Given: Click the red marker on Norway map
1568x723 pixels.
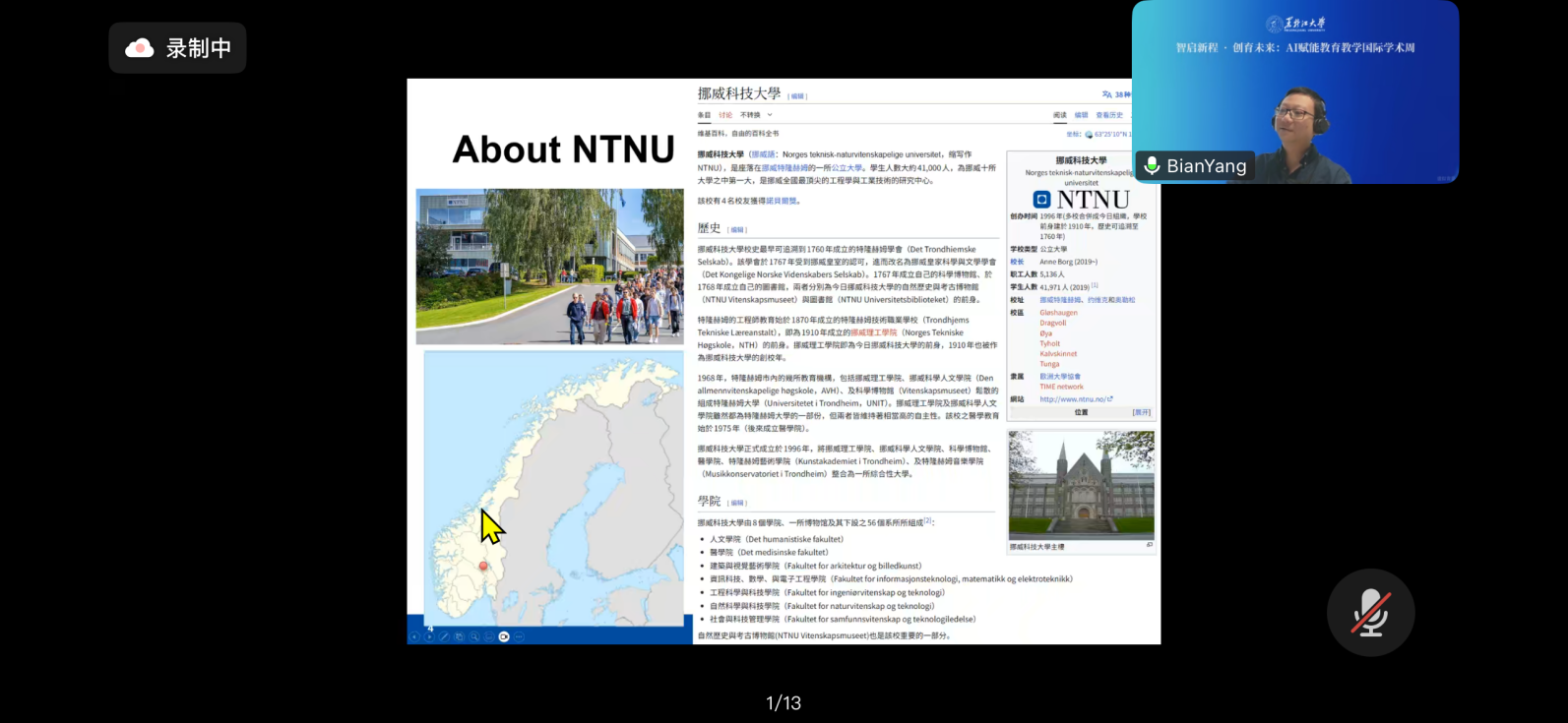Looking at the screenshot, I should pyautogui.click(x=483, y=566).
